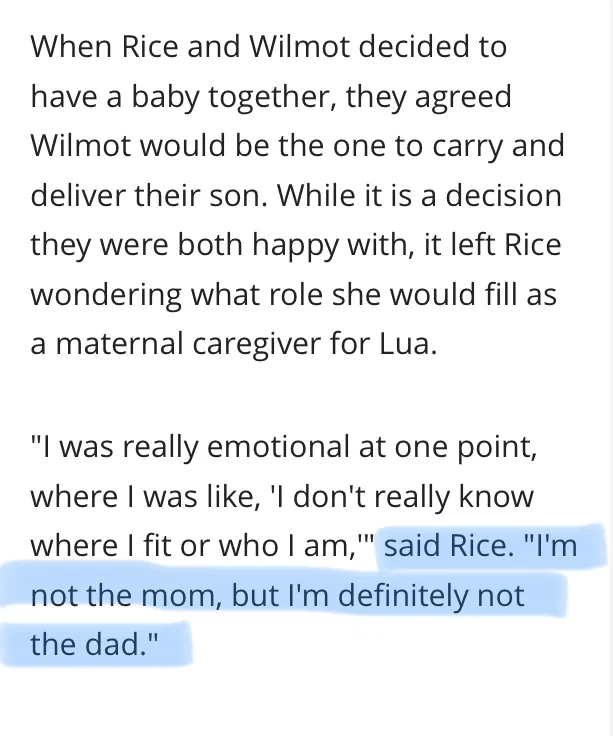
Task: Click the word "know" in the quote
Action: click(496, 496)
